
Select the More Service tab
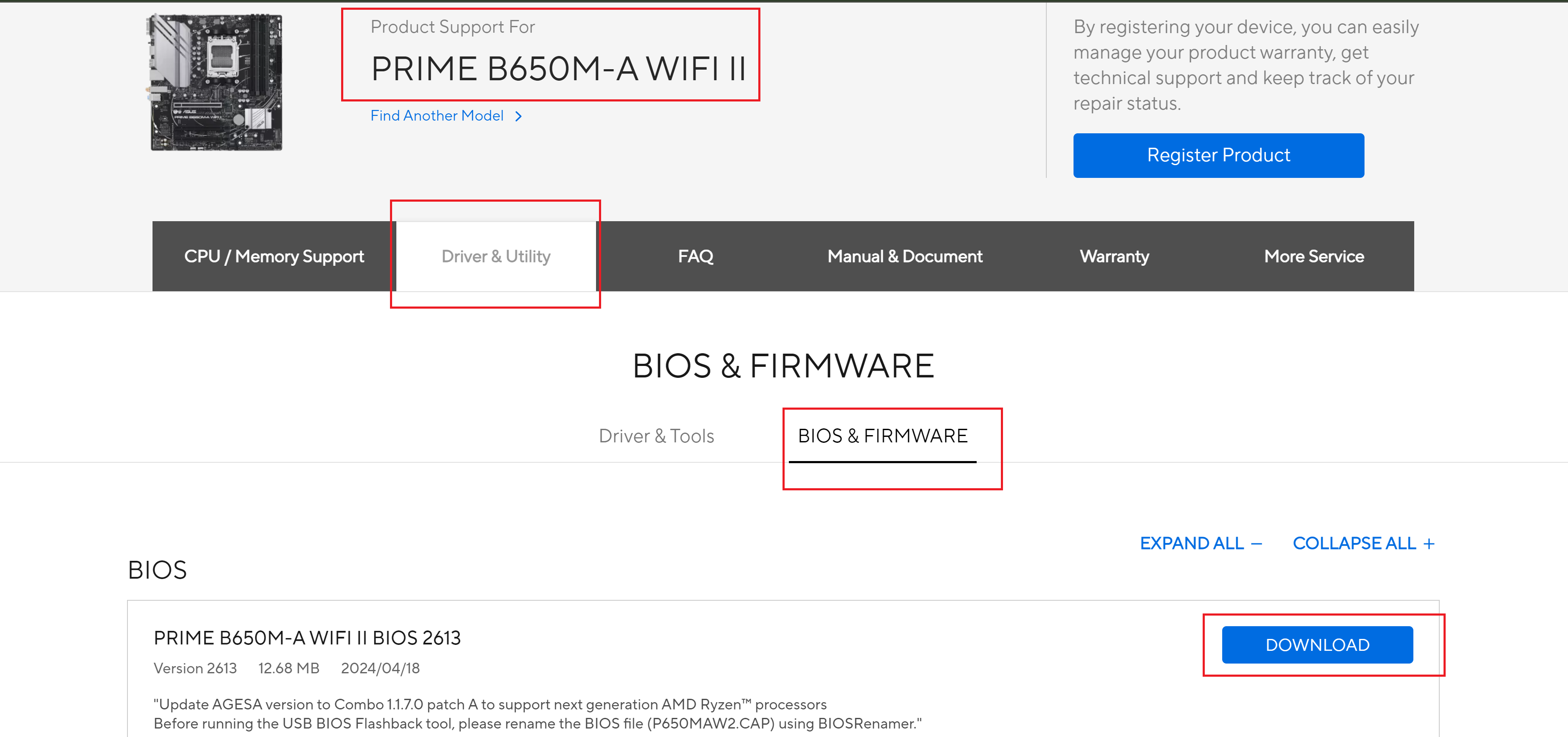tap(1314, 256)
